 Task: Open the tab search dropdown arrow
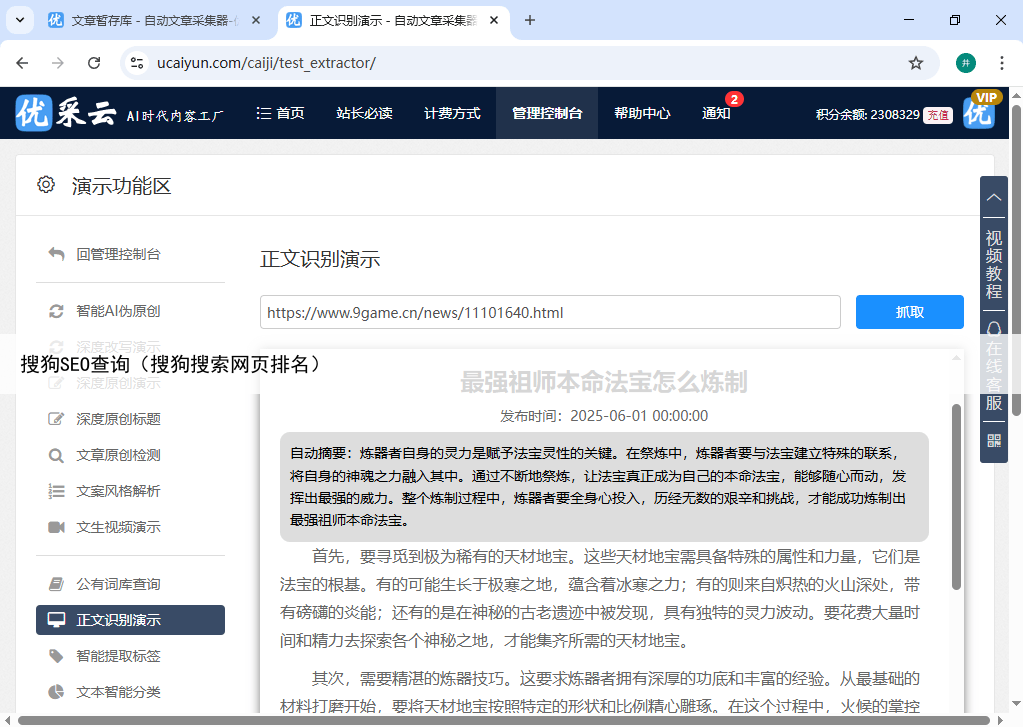[x=21, y=20]
